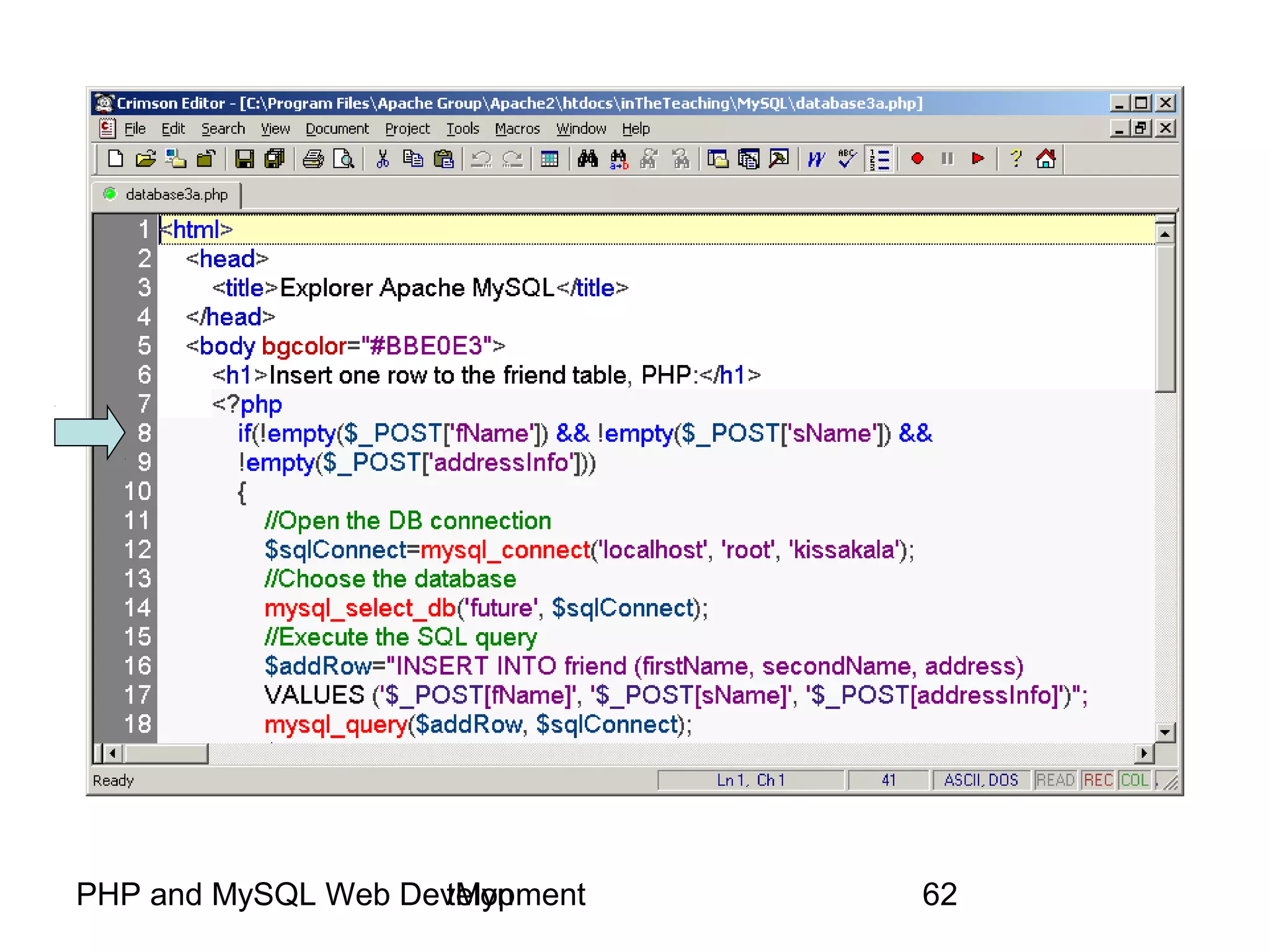Pause macro recording with the pause icon
1270x952 pixels.
[x=948, y=159]
